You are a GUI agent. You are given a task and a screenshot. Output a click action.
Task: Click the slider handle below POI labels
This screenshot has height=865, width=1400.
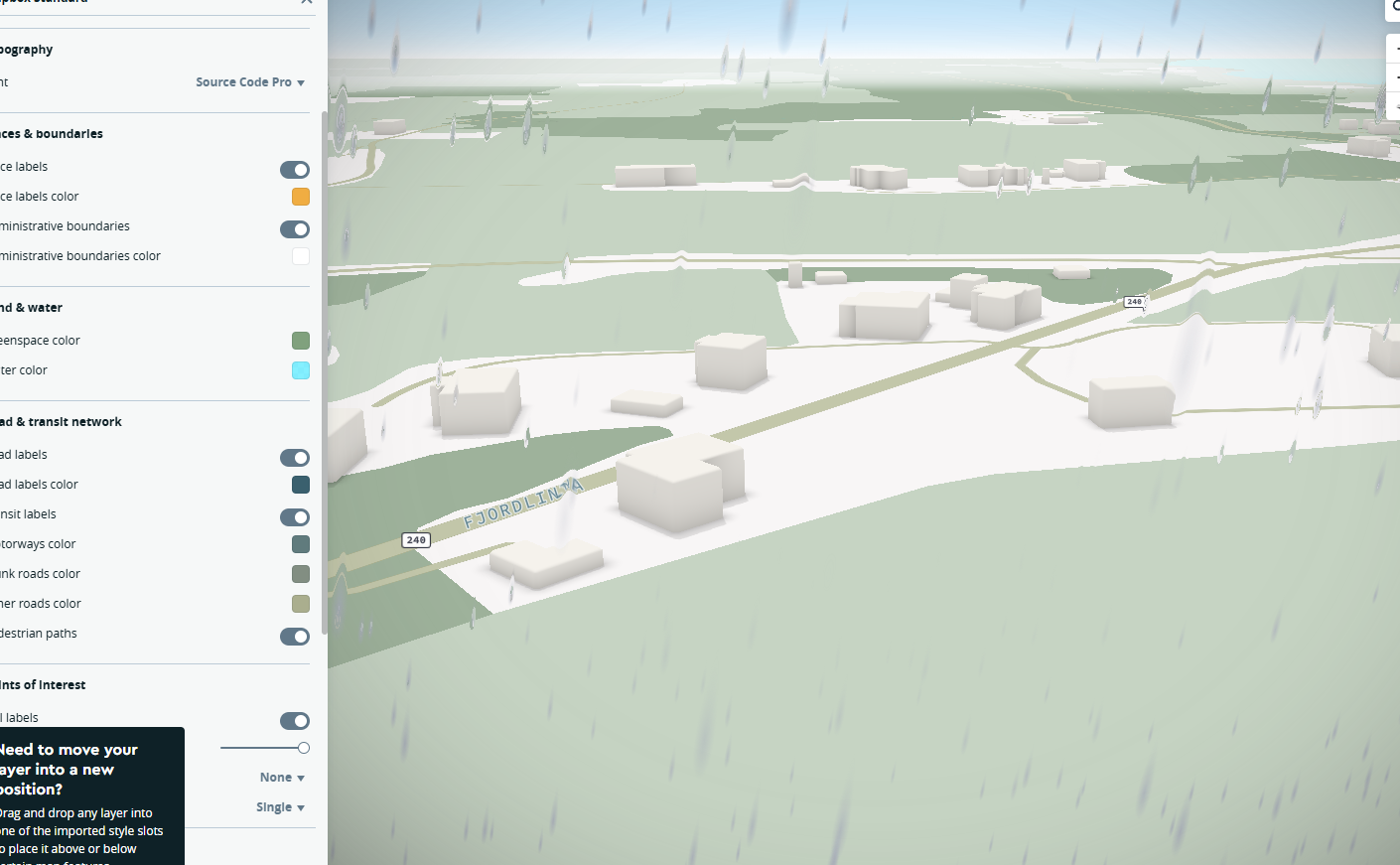[x=304, y=748]
